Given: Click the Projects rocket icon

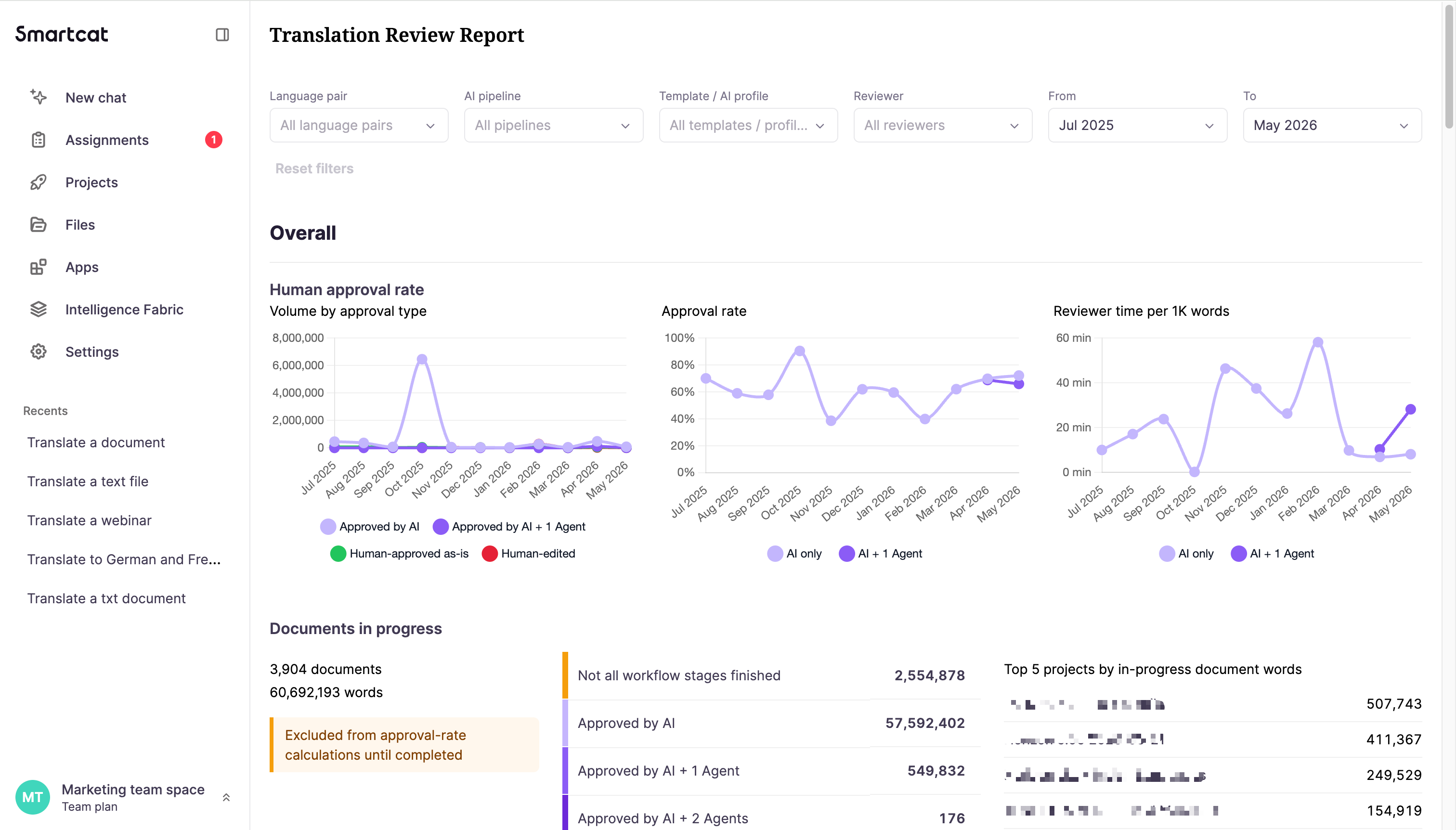Looking at the screenshot, I should pyautogui.click(x=38, y=182).
